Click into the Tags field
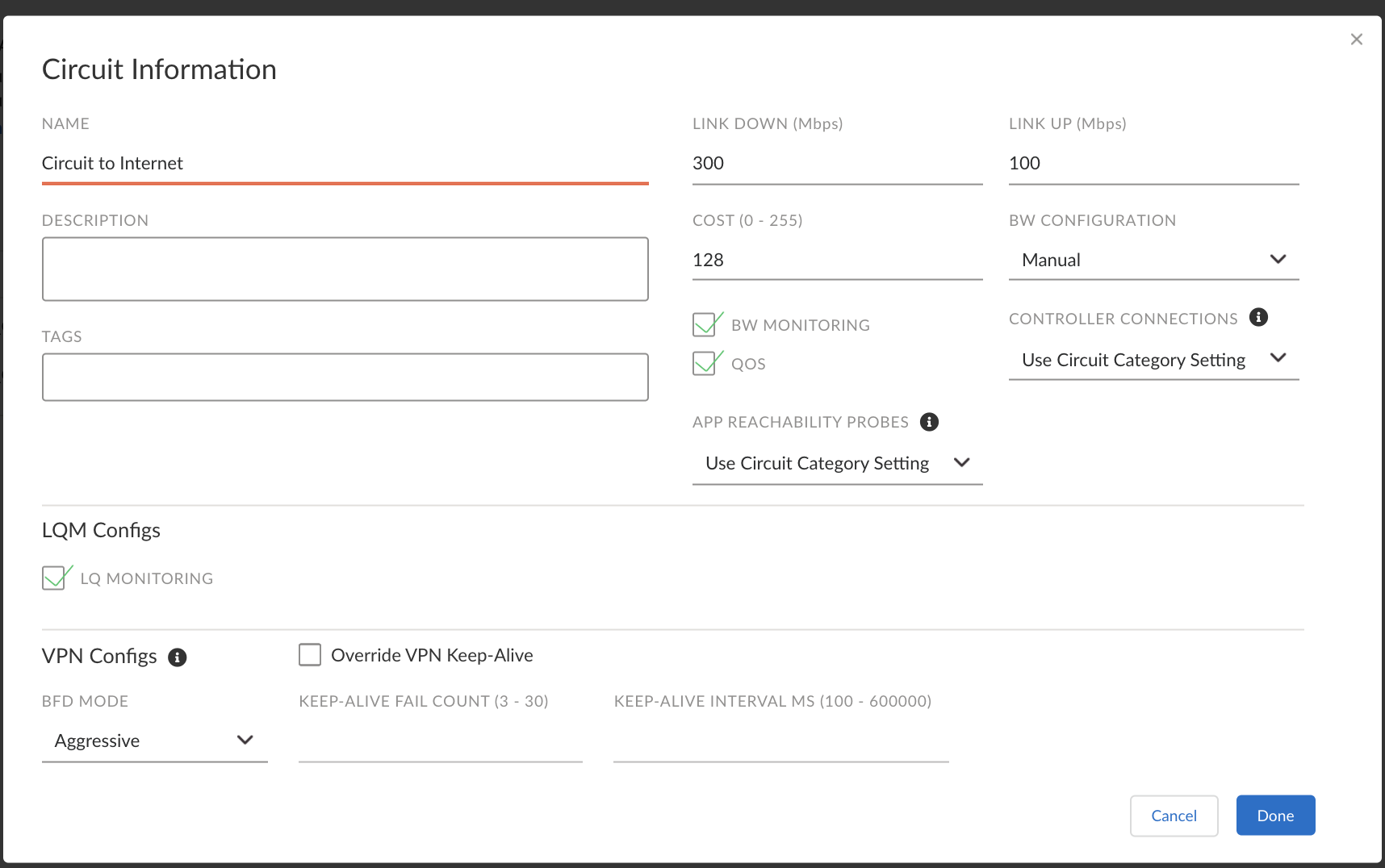1385x868 pixels. pos(345,377)
